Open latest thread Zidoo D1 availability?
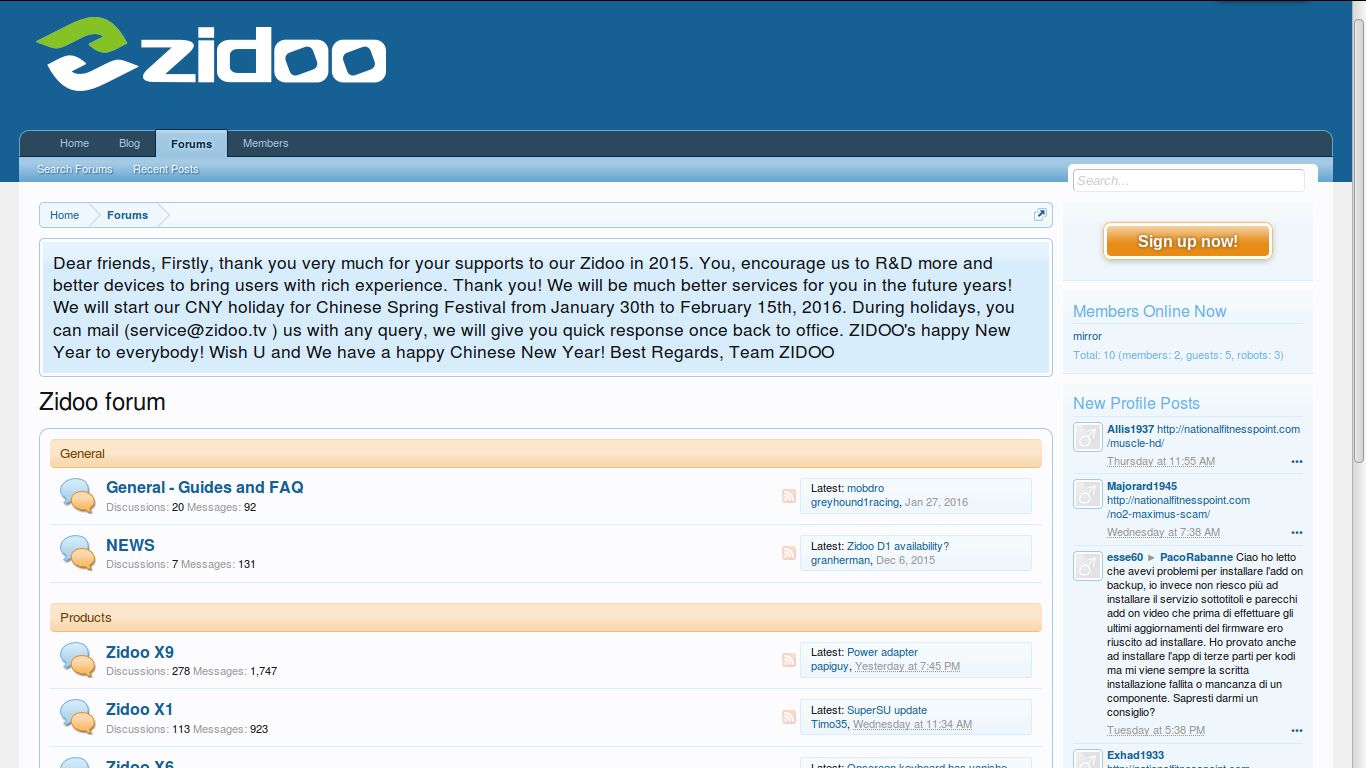1366x768 pixels. 898,546
